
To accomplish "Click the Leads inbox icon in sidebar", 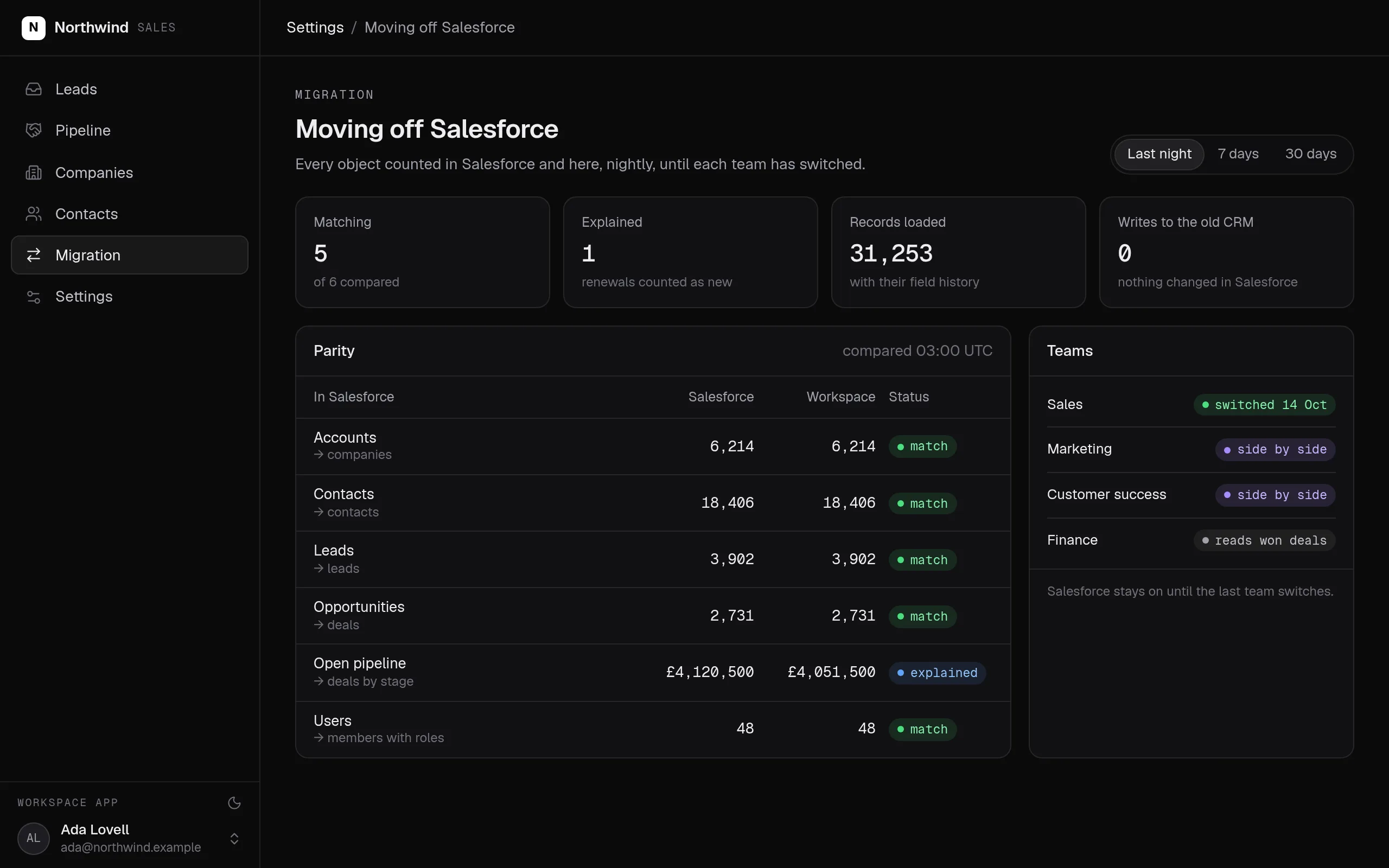I will pos(33,89).
